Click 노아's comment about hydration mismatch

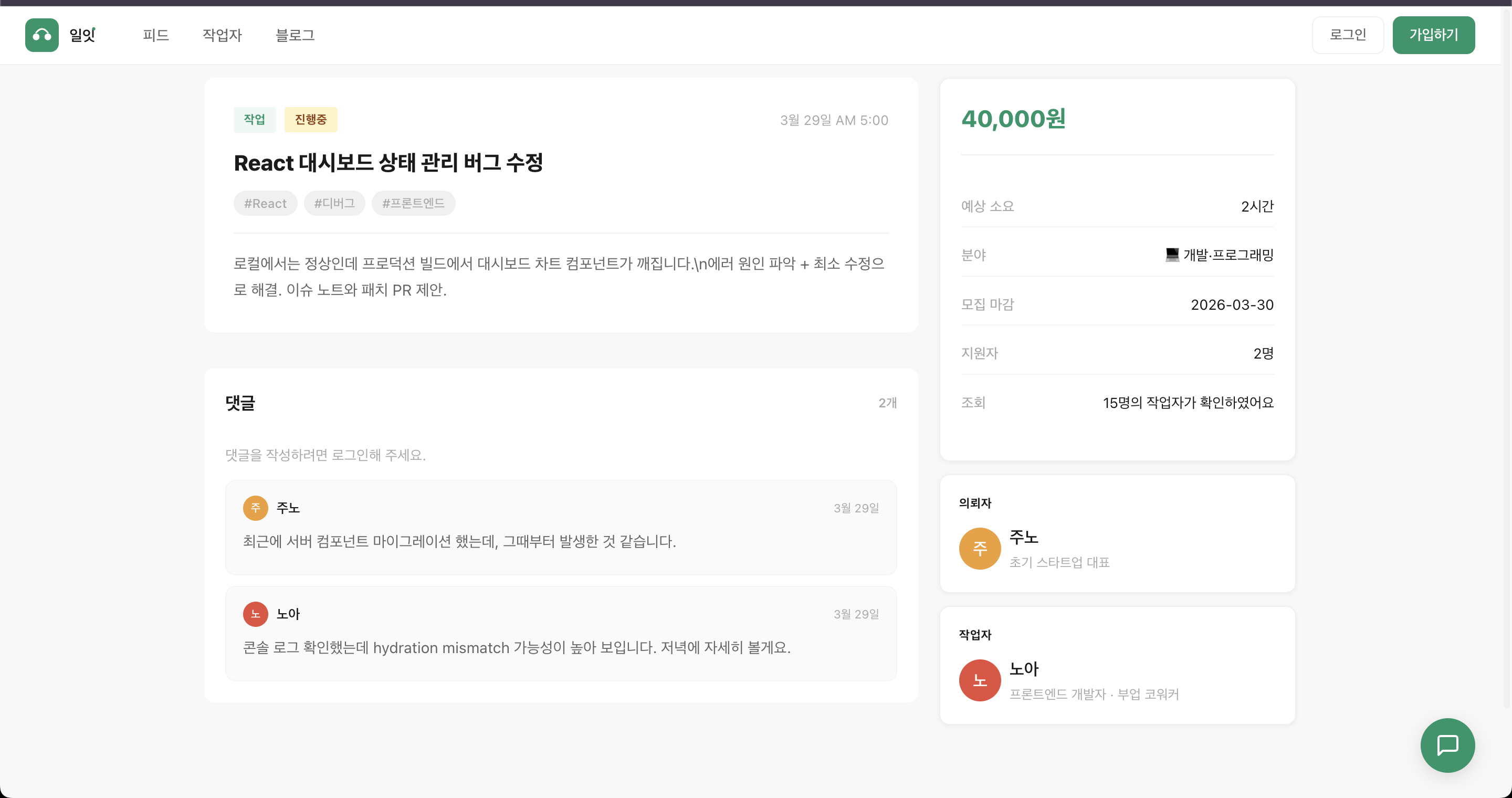pos(517,647)
